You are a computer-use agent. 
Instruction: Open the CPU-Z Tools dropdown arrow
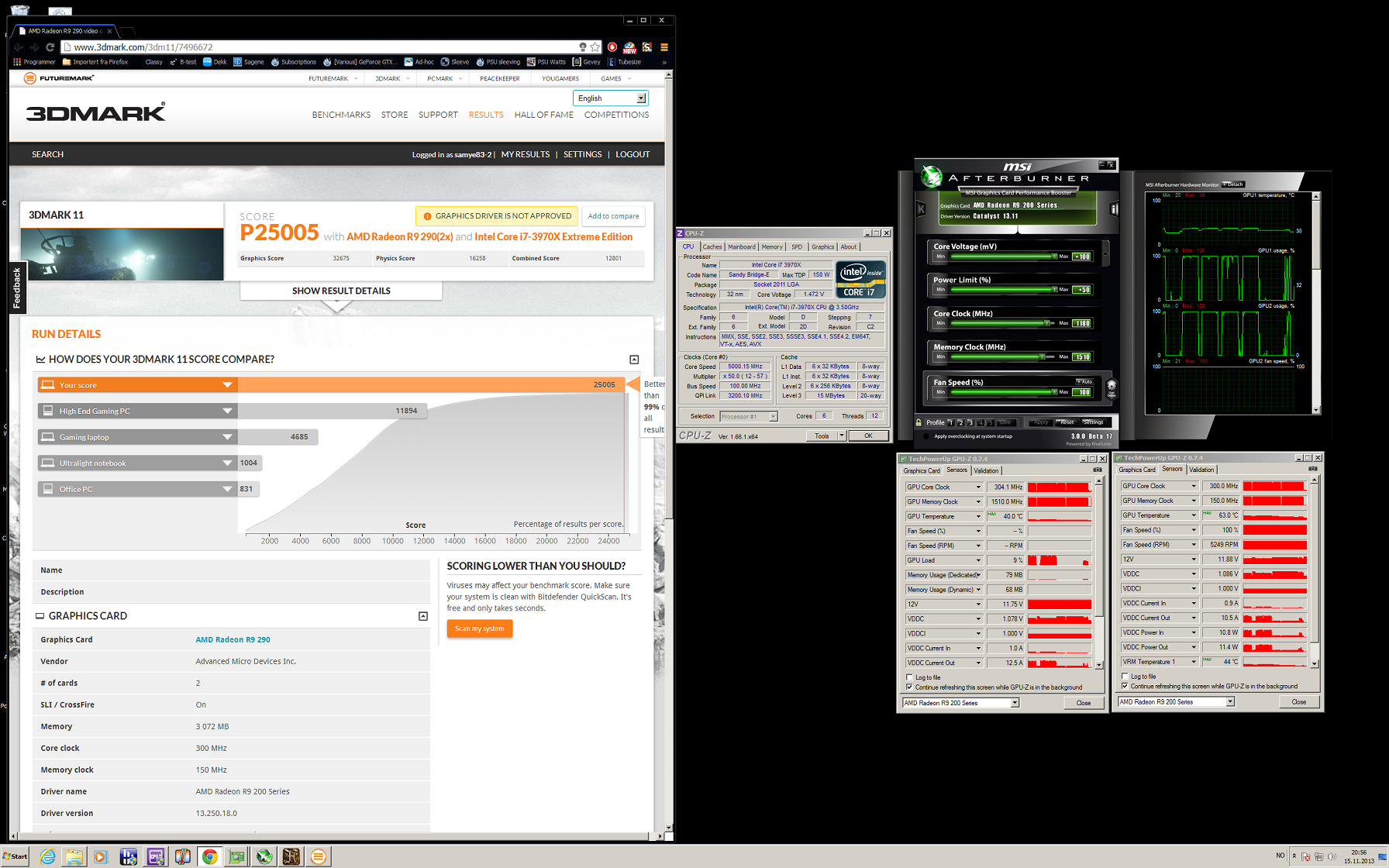pyautogui.click(x=842, y=436)
